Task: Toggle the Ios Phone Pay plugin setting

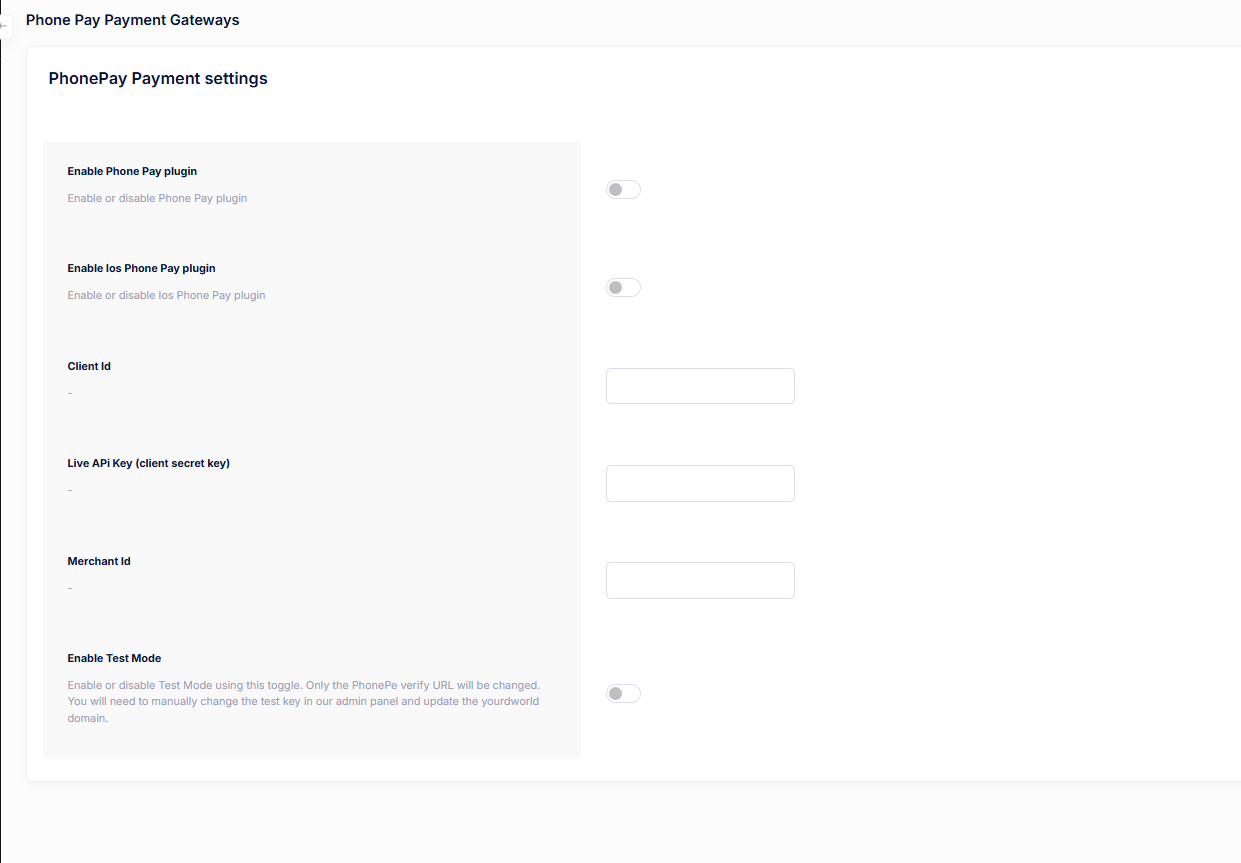Action: click(623, 287)
